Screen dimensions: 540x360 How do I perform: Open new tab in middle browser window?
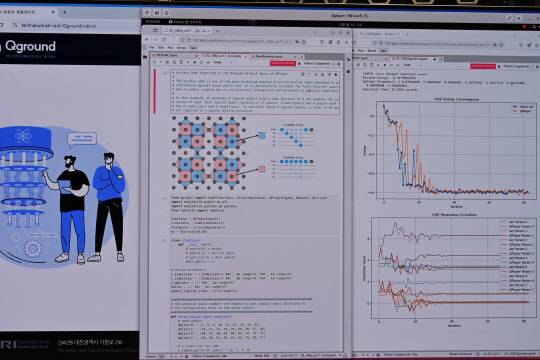pos(218,31)
